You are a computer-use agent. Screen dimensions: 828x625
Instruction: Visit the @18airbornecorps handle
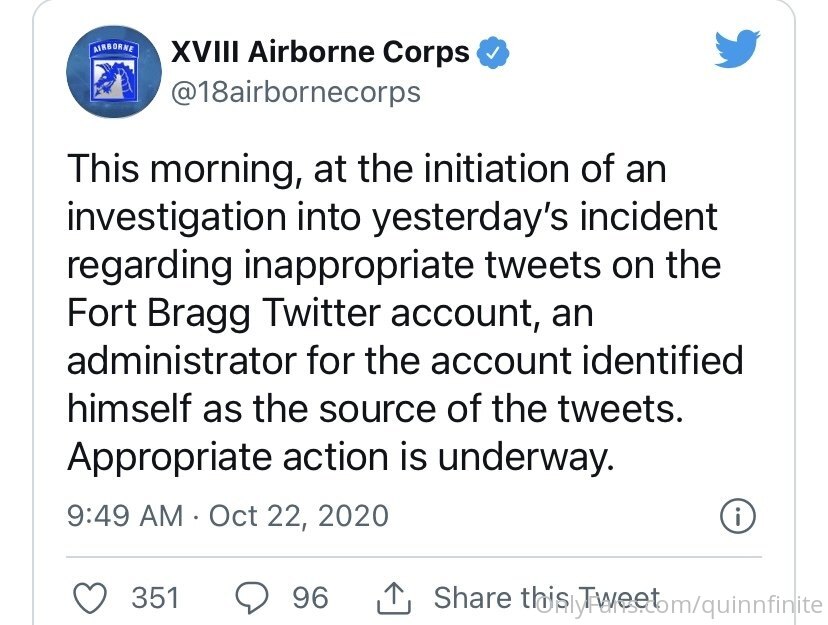[296, 93]
